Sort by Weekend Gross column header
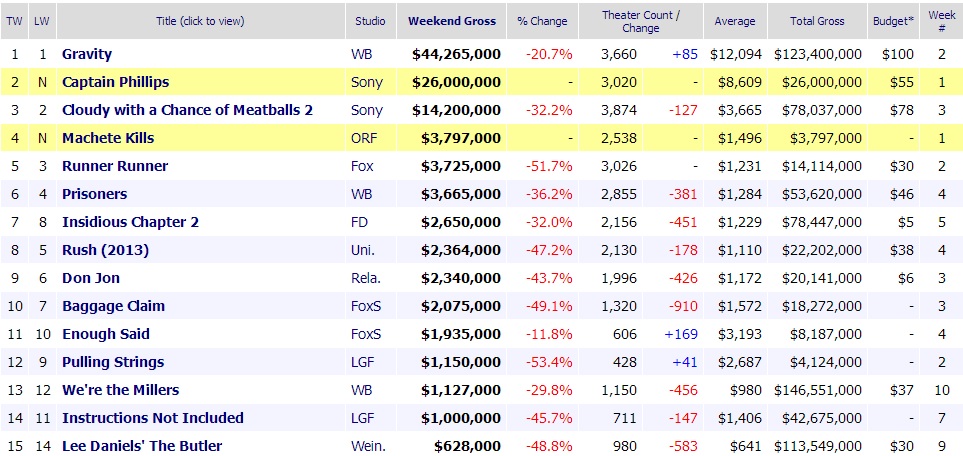The width and height of the screenshot is (963, 456). coord(451,21)
